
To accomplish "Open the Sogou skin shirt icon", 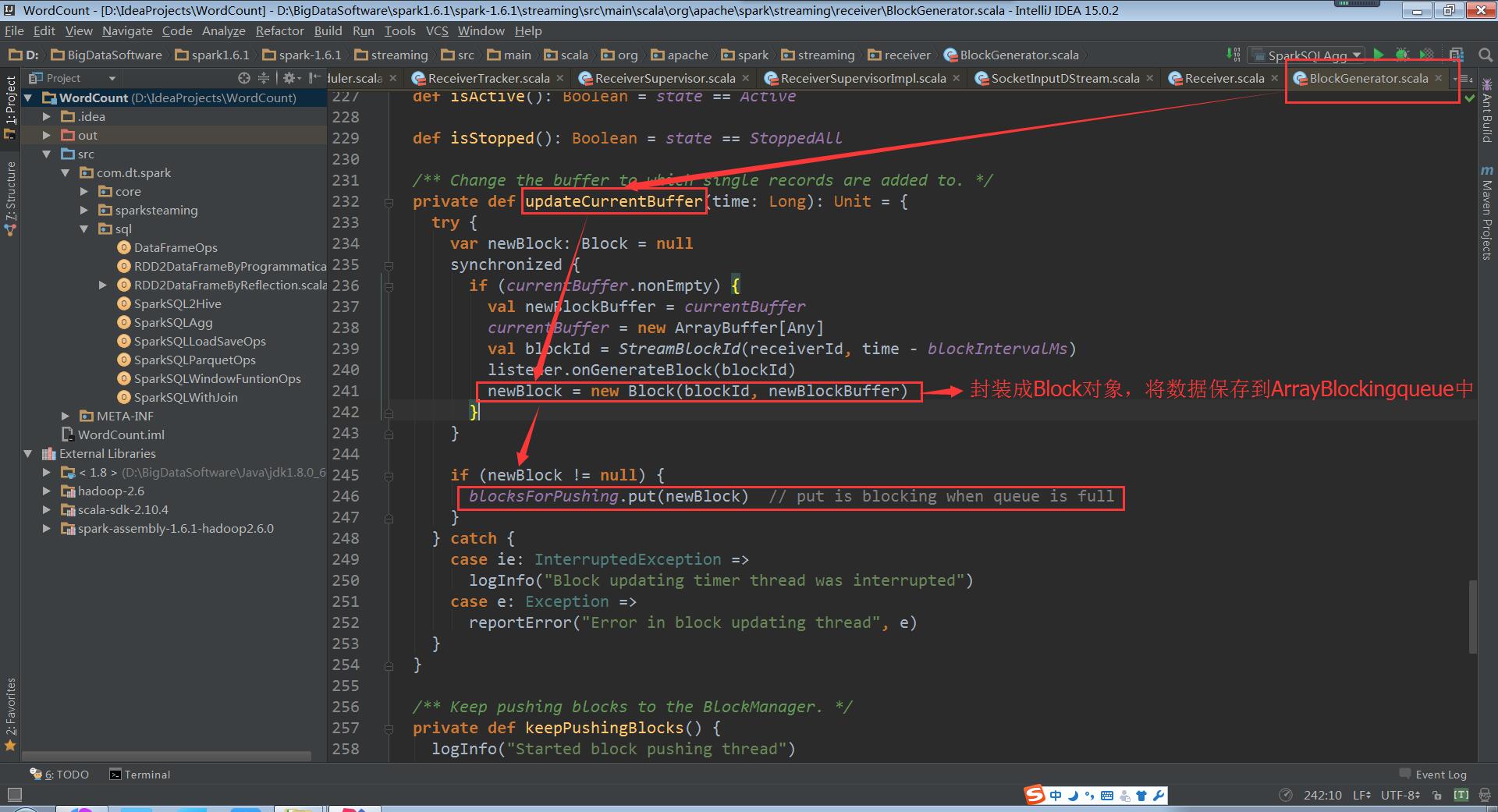I will click(x=1141, y=796).
